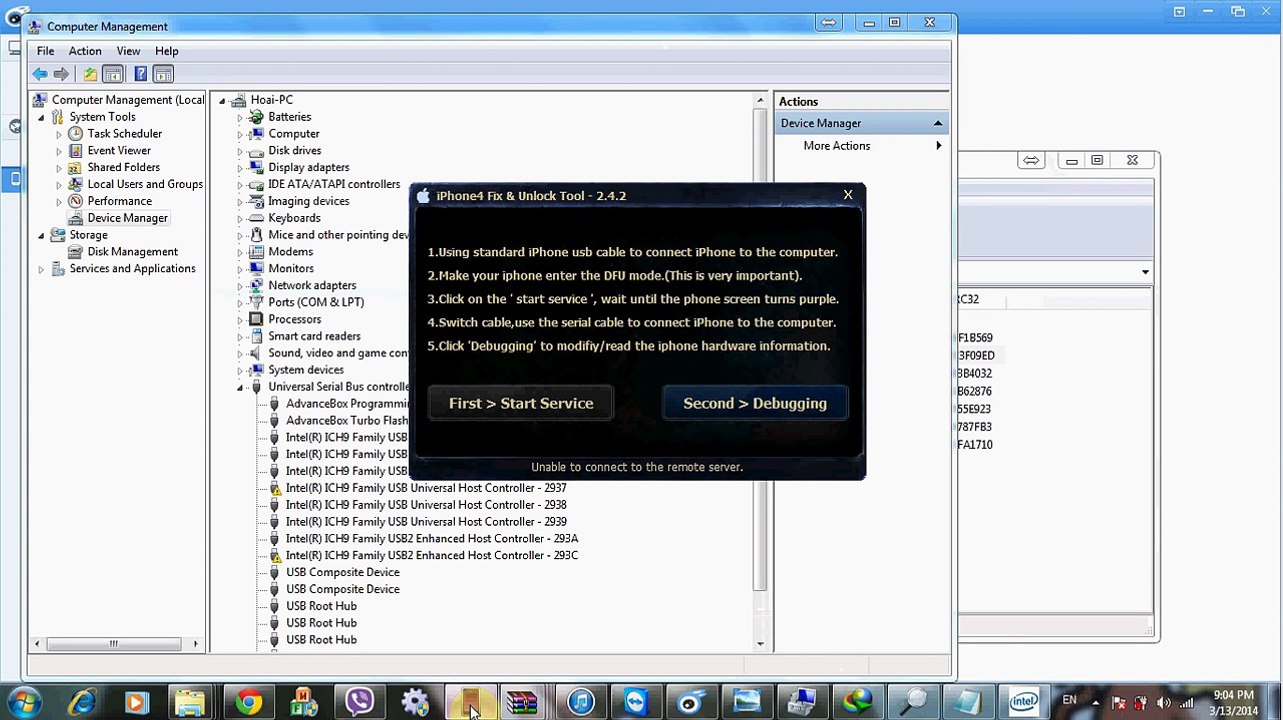The image size is (1283, 720).
Task: Open the gear settings app on the taskbar
Action: [x=415, y=702]
